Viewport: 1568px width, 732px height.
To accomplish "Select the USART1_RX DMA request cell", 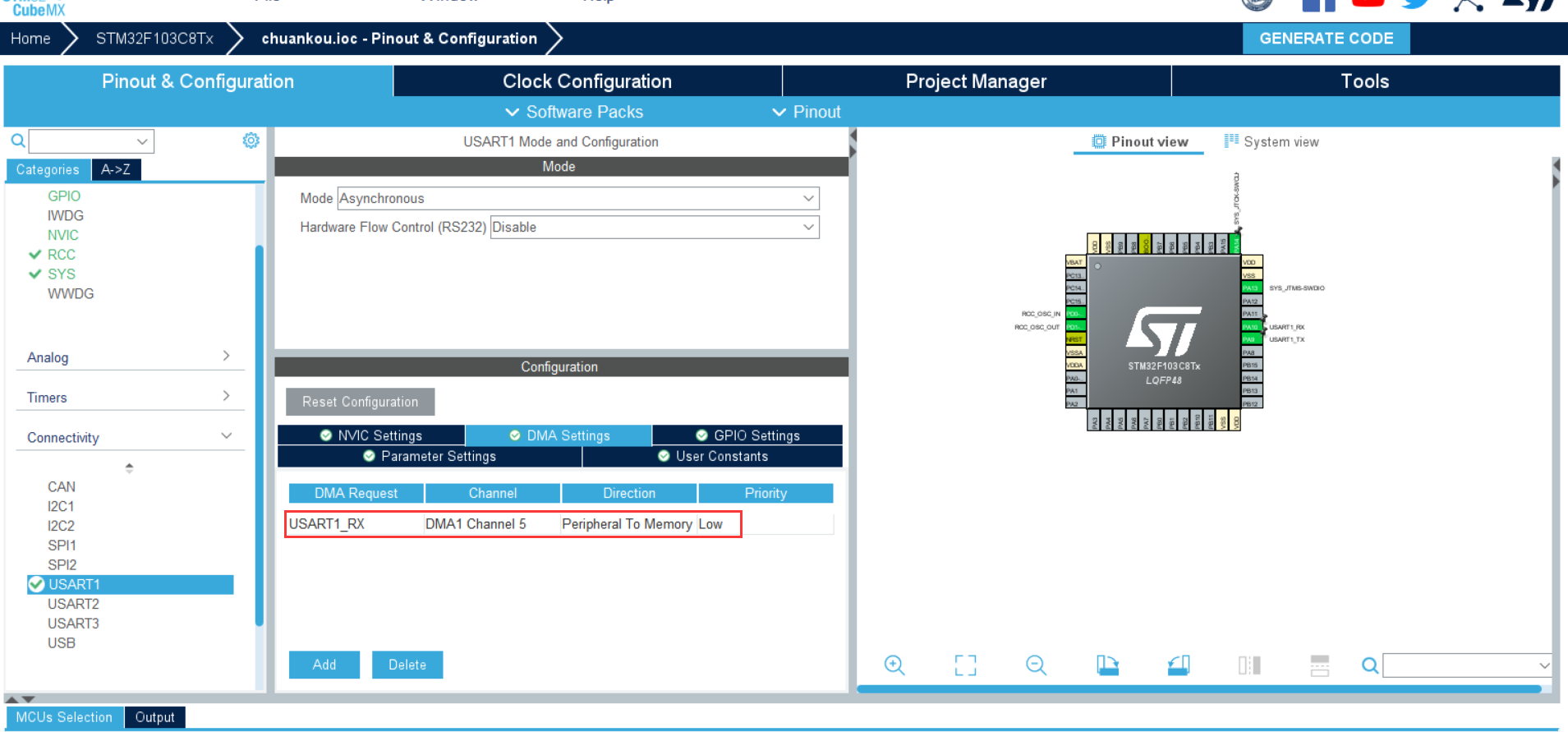I will point(356,524).
